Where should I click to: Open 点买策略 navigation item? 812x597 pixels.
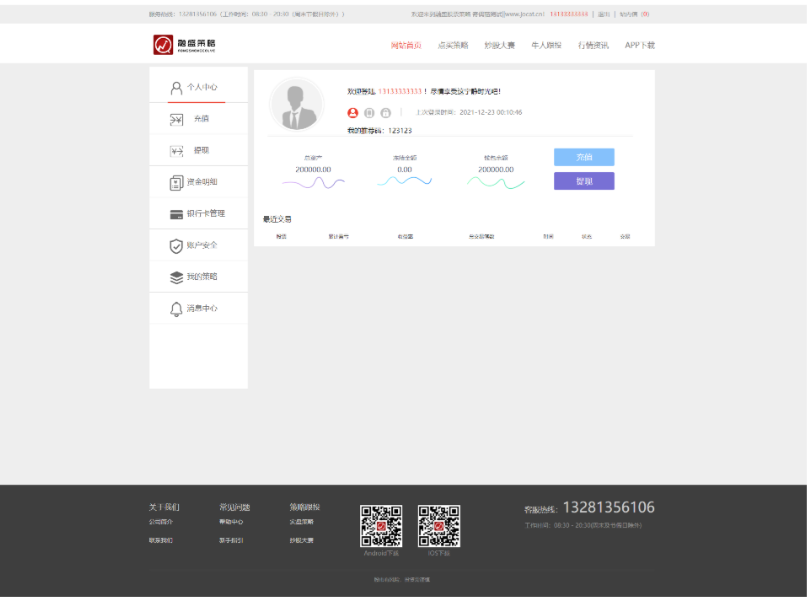453,45
